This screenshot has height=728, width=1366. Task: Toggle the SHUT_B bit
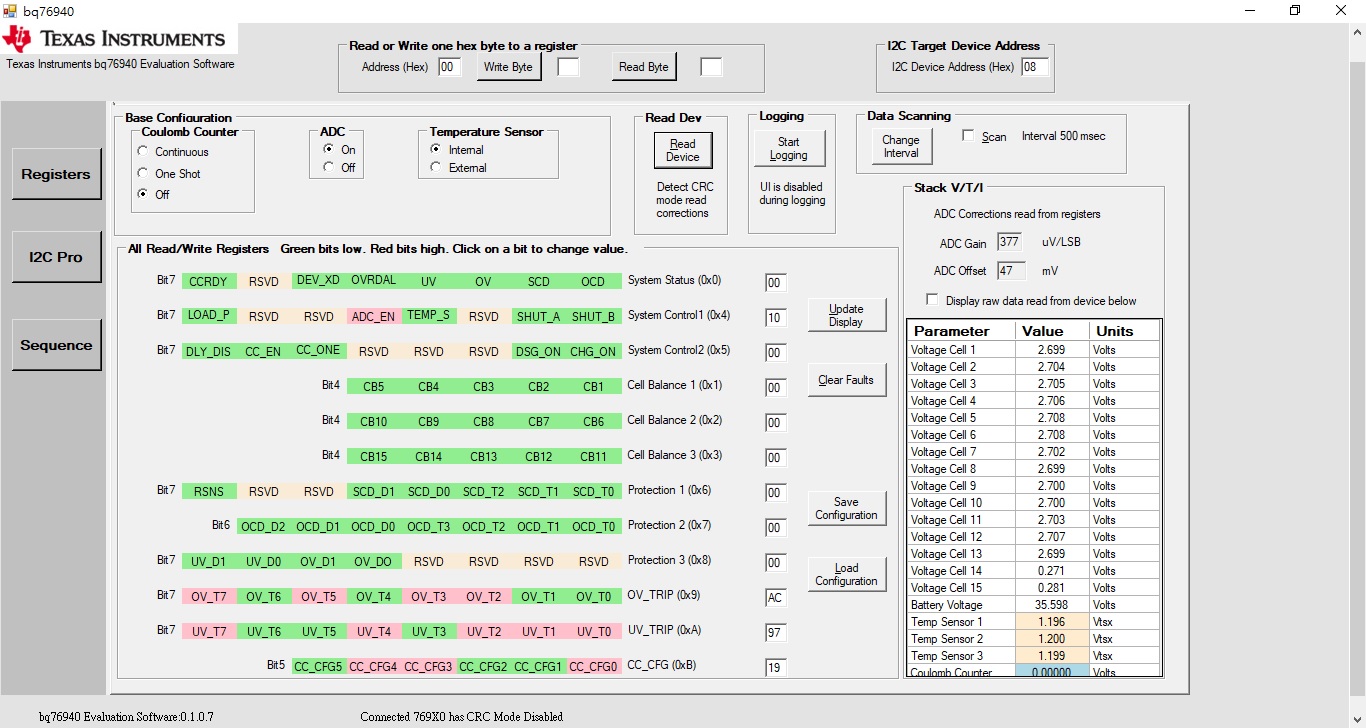click(594, 316)
